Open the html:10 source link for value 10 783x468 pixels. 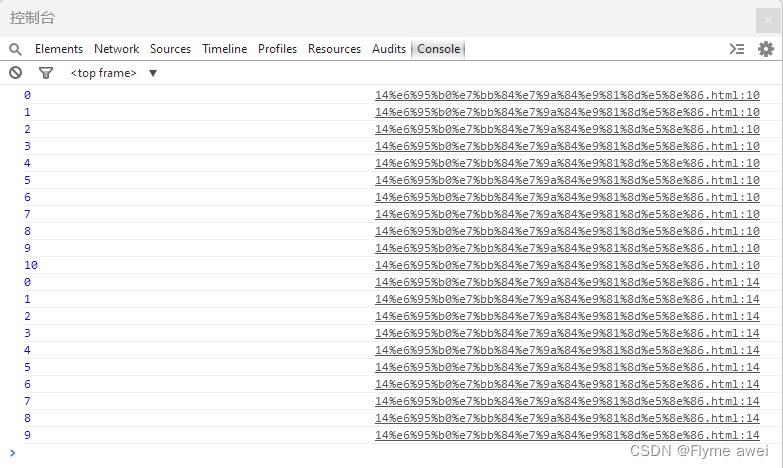pos(567,265)
